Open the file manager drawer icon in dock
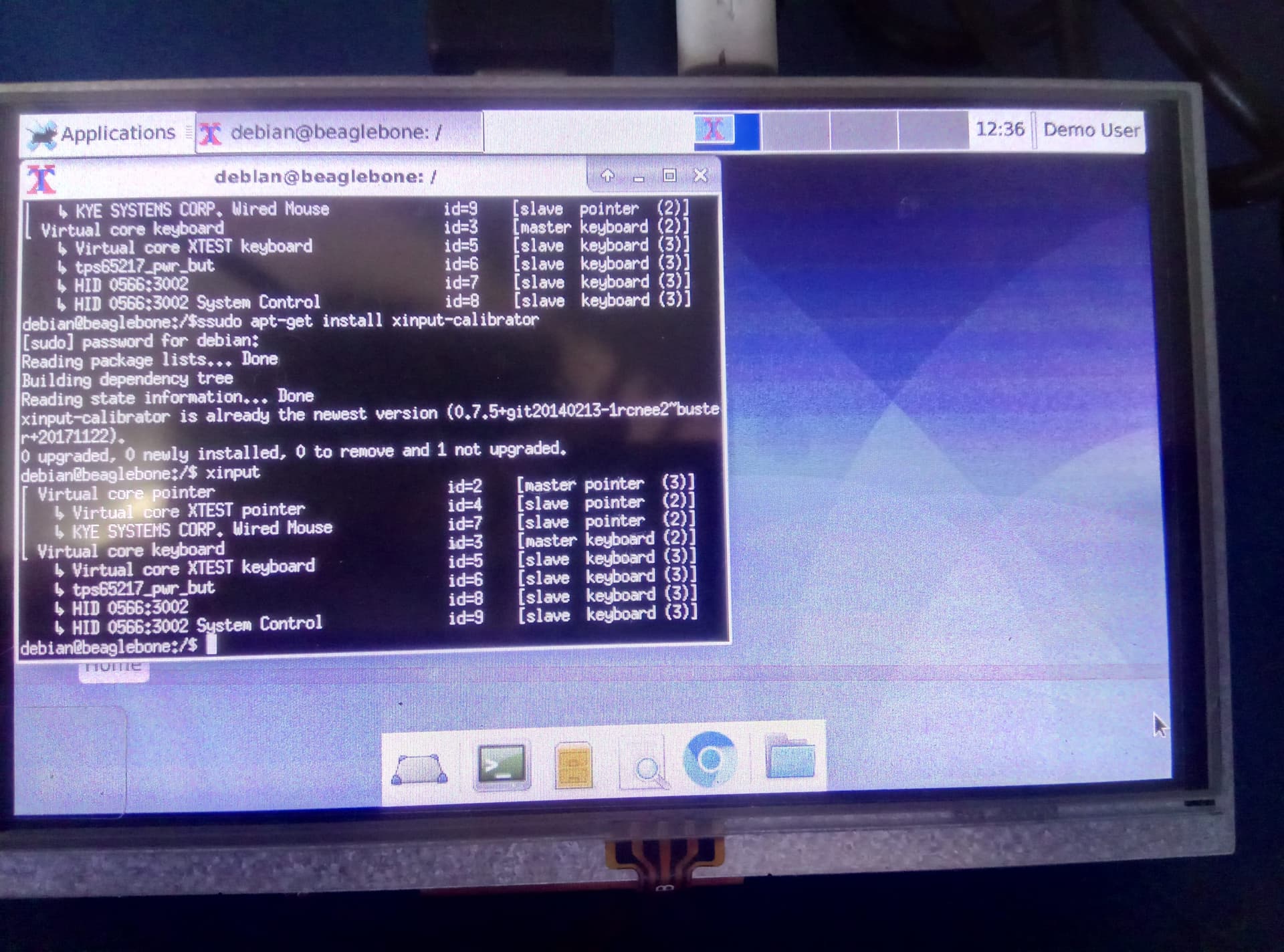 (x=574, y=764)
